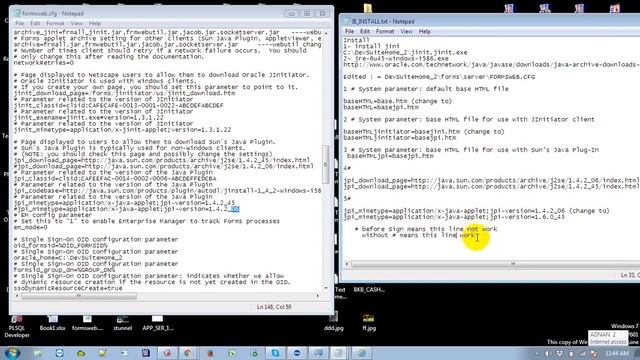The width and height of the screenshot is (640, 360).
Task: Click horizontal scrollbar thumb in IE_INSTALL.txt Notepad
Action: [513, 264]
